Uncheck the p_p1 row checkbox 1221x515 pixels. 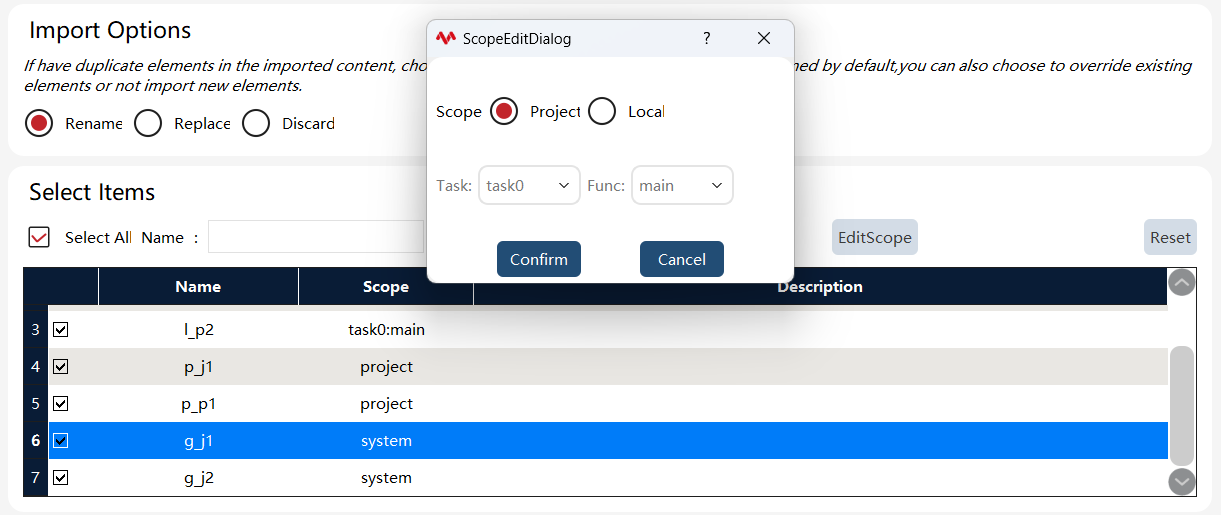point(60,403)
